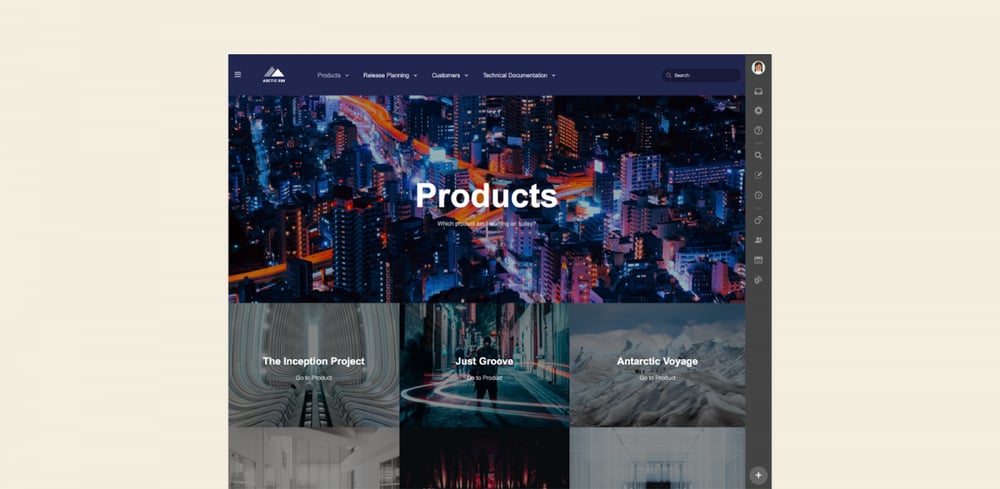Expand the Release Planning dropdown
Screen dimensions: 1000x489
(390, 75)
